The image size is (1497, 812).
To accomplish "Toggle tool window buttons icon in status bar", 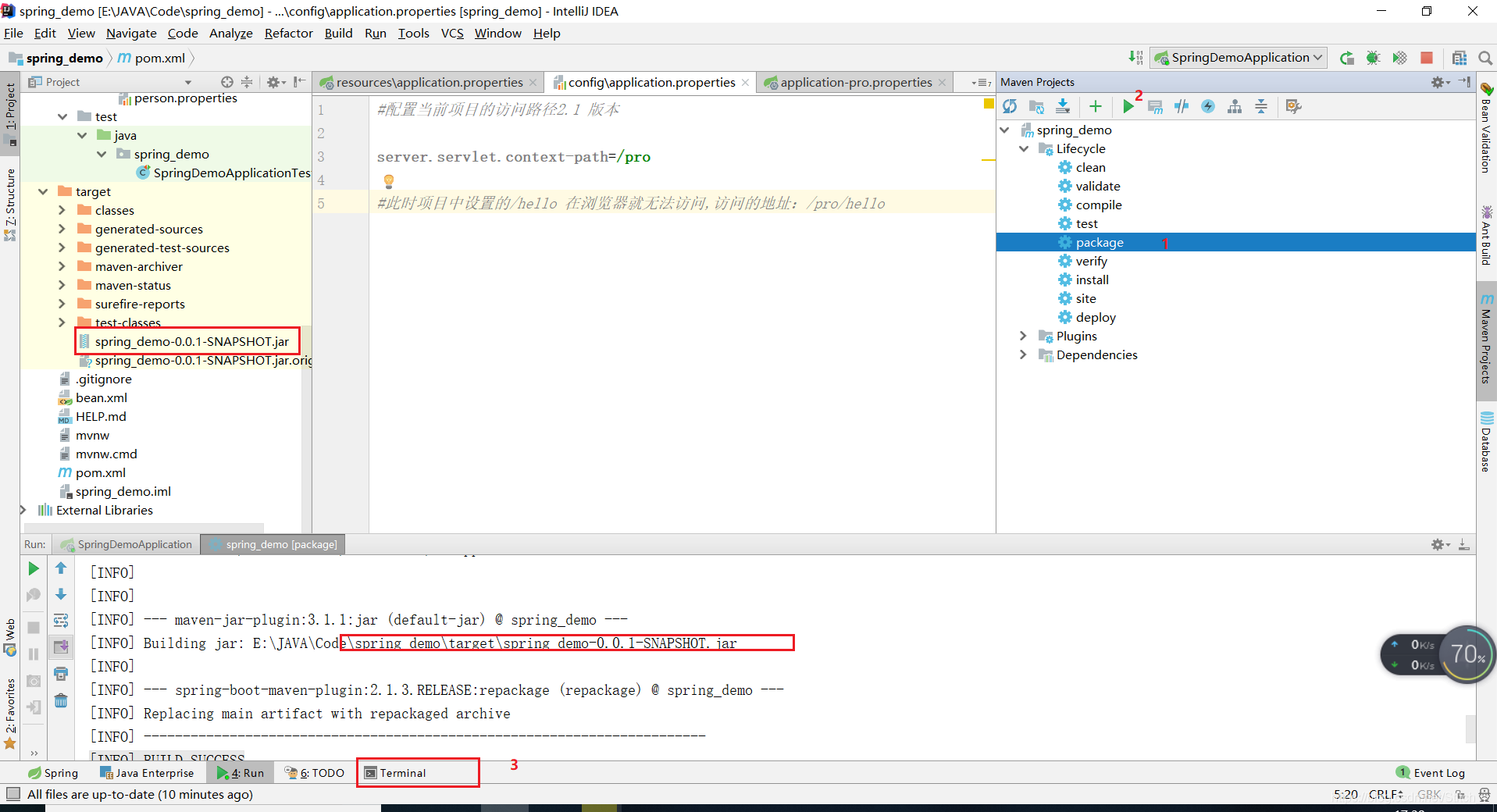I will point(12,794).
